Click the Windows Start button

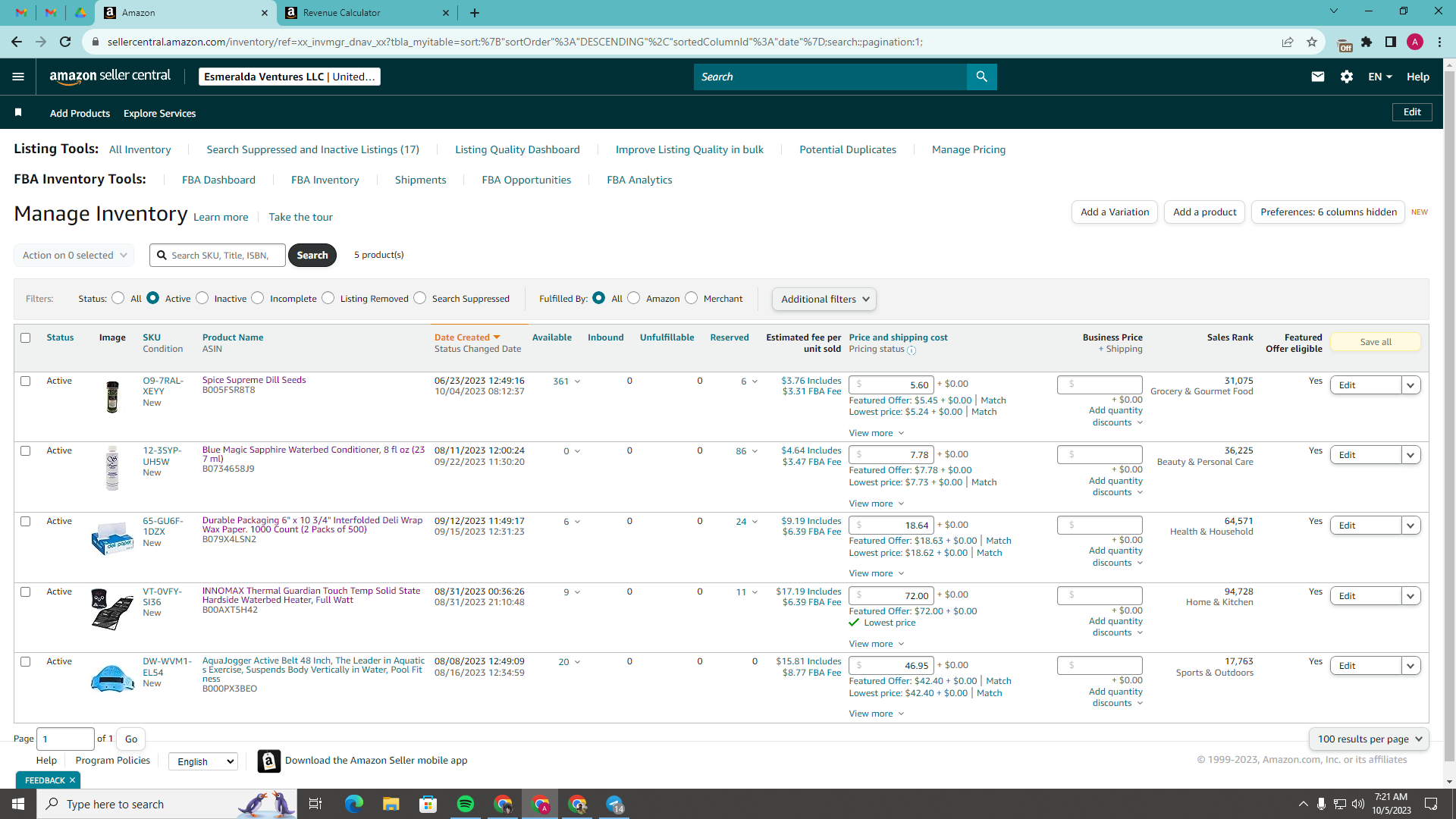(18, 804)
